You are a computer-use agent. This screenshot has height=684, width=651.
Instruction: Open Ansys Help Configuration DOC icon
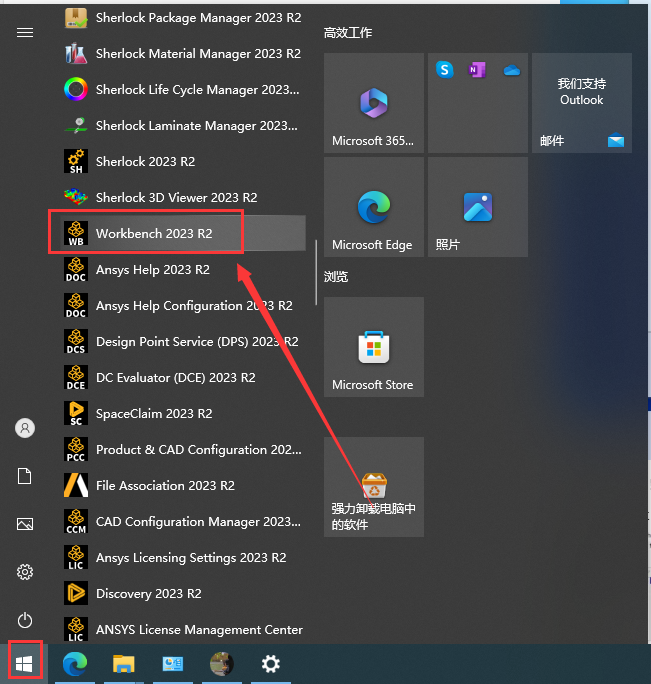coord(76,305)
